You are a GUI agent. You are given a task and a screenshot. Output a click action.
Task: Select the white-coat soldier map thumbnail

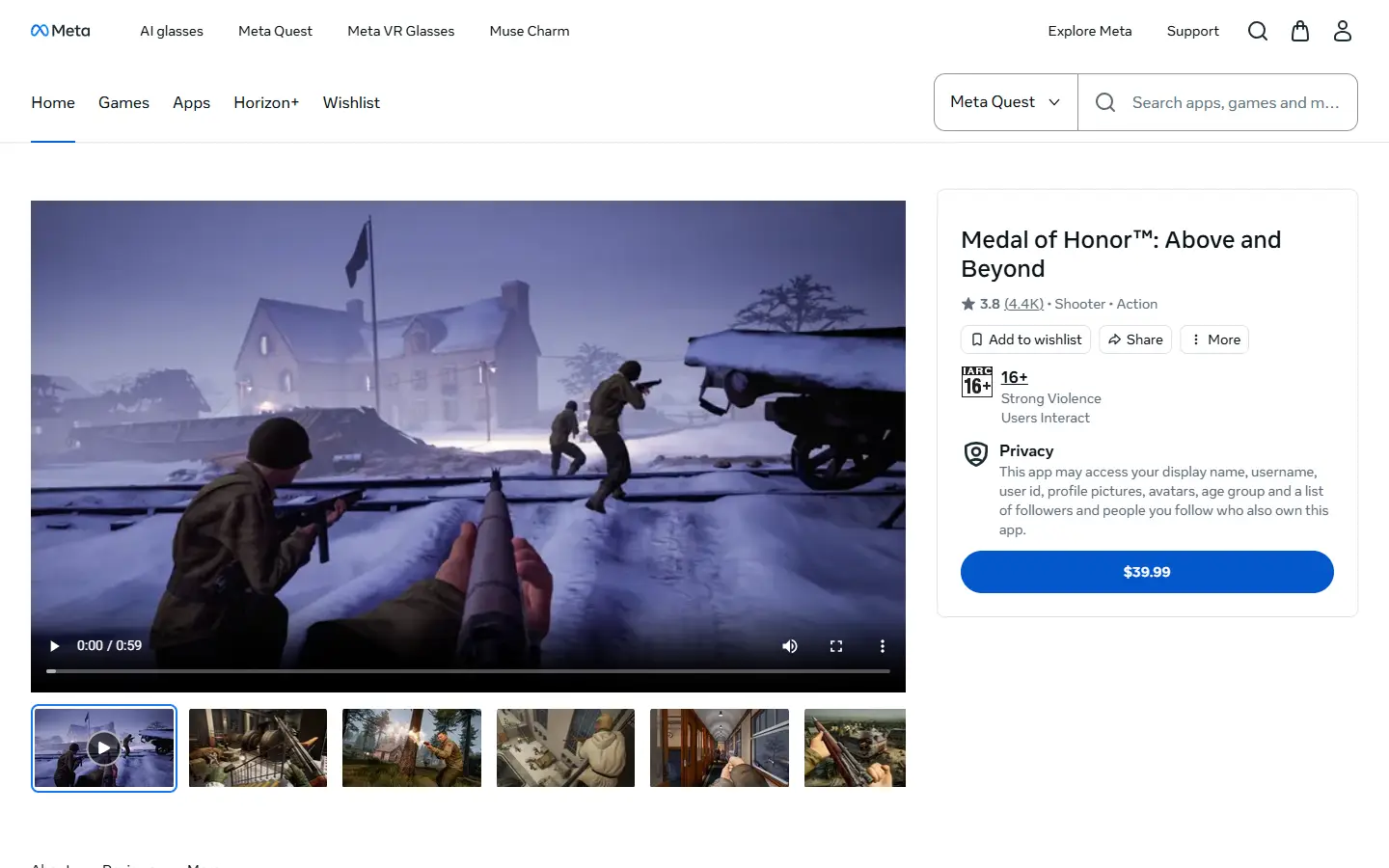tap(565, 748)
